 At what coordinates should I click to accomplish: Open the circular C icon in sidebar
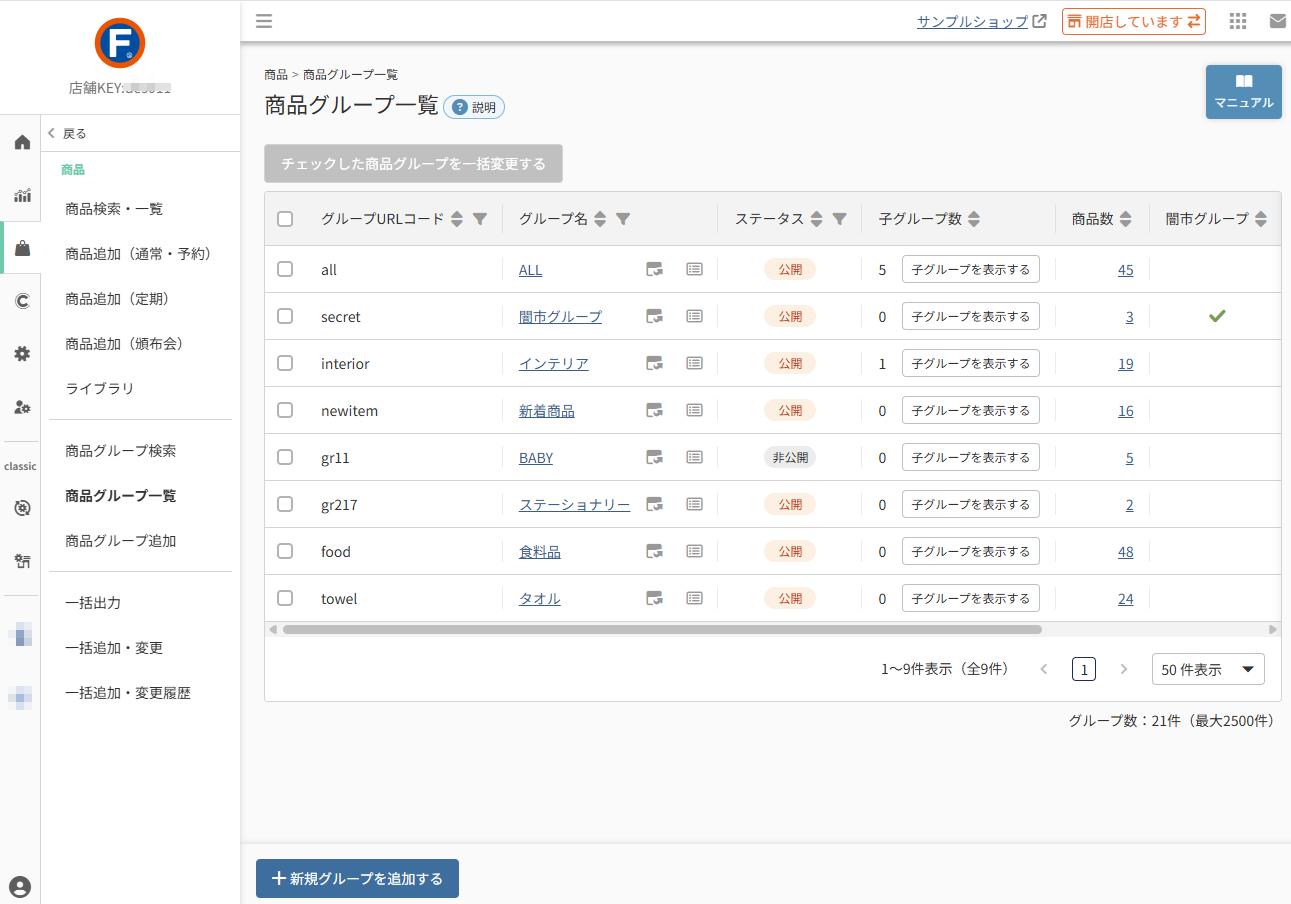[x=22, y=301]
